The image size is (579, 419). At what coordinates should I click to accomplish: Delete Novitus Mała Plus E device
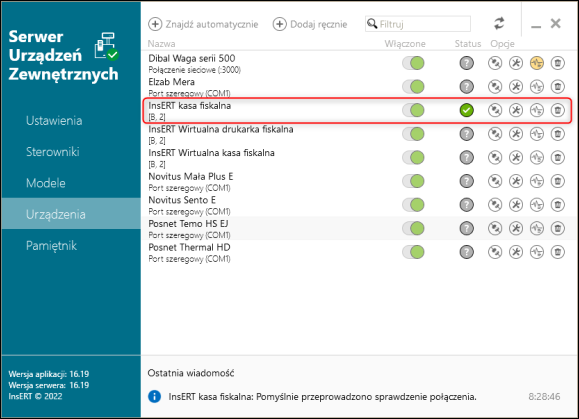(558, 181)
